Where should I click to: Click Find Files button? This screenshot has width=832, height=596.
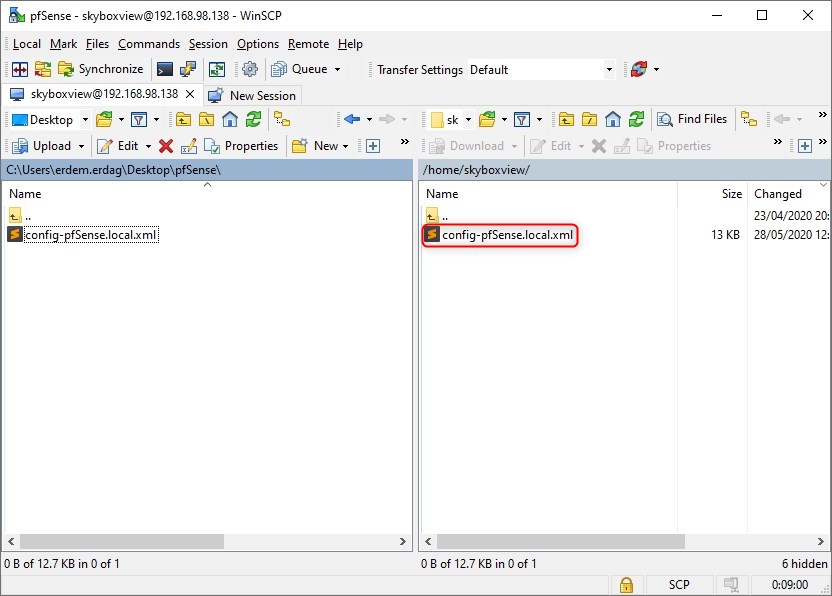pyautogui.click(x=692, y=119)
